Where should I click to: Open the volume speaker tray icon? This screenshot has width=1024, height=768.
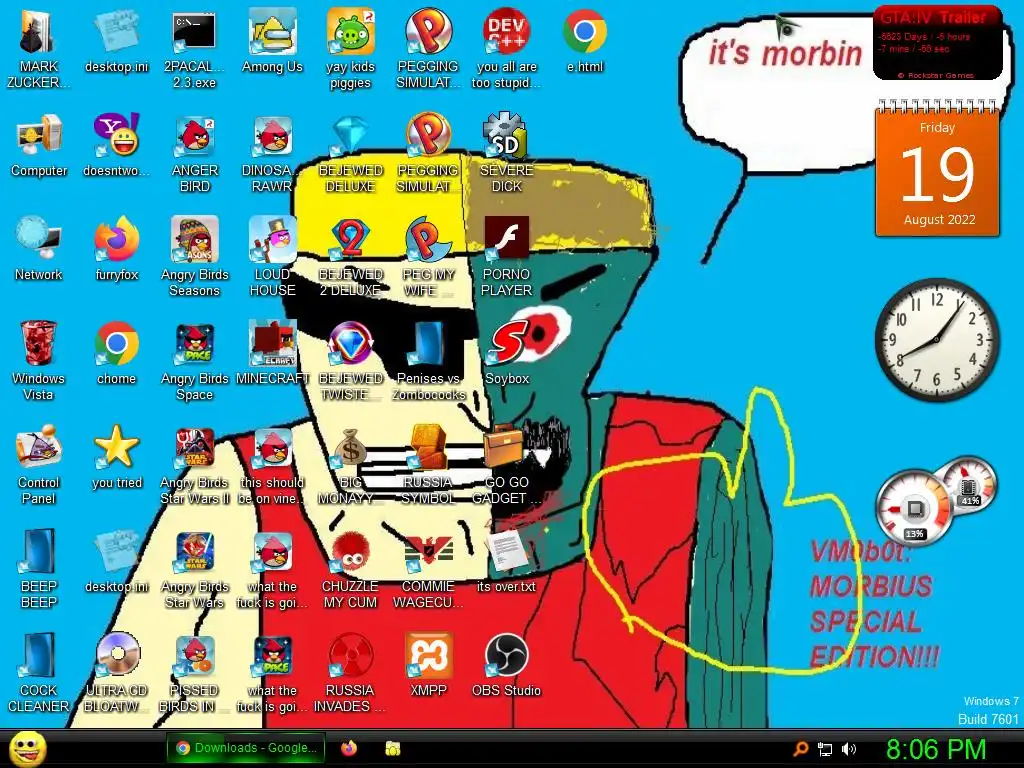(x=848, y=749)
